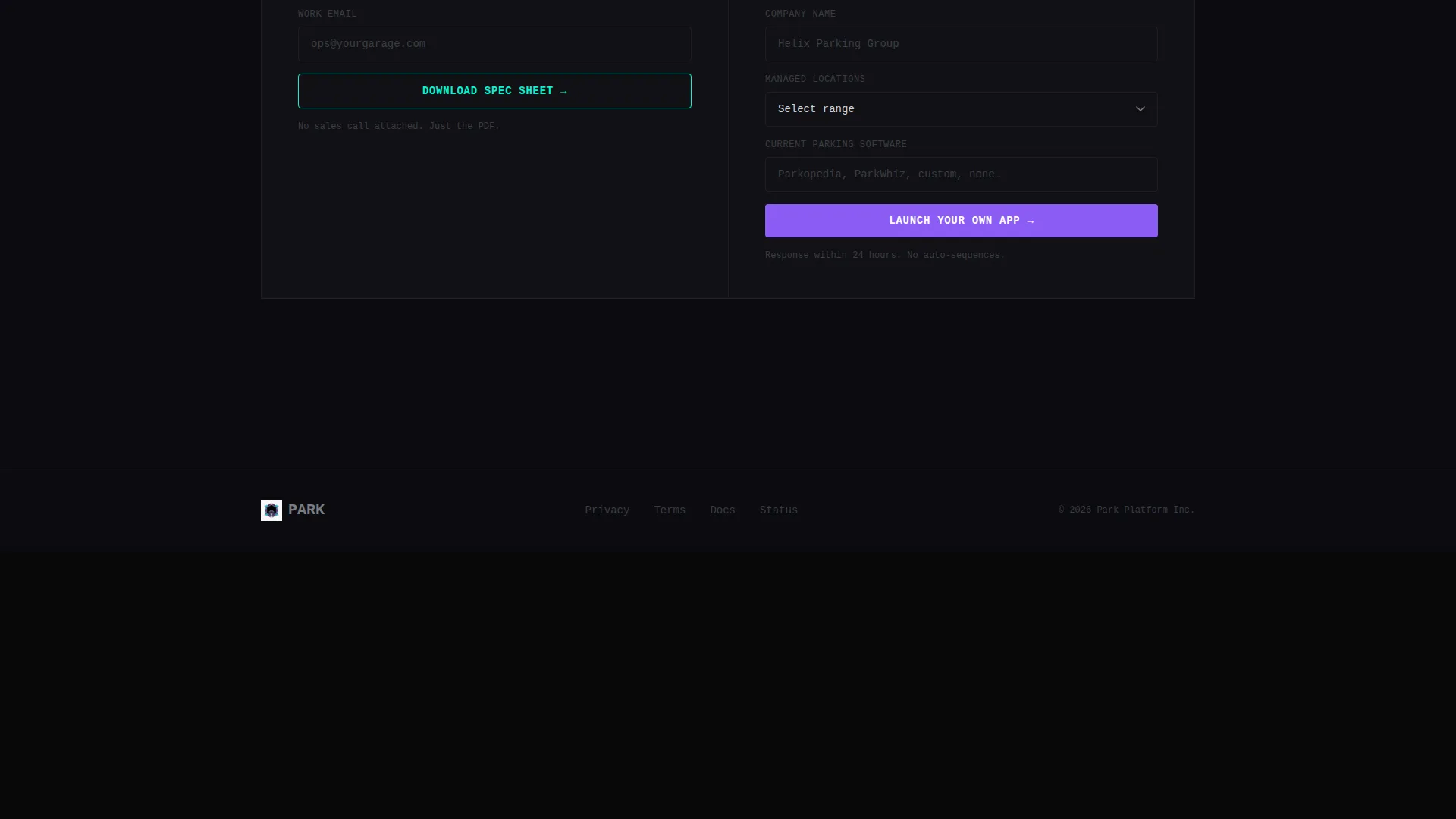Focus the Company Name input field
This screenshot has height=819, width=1456.
click(961, 44)
